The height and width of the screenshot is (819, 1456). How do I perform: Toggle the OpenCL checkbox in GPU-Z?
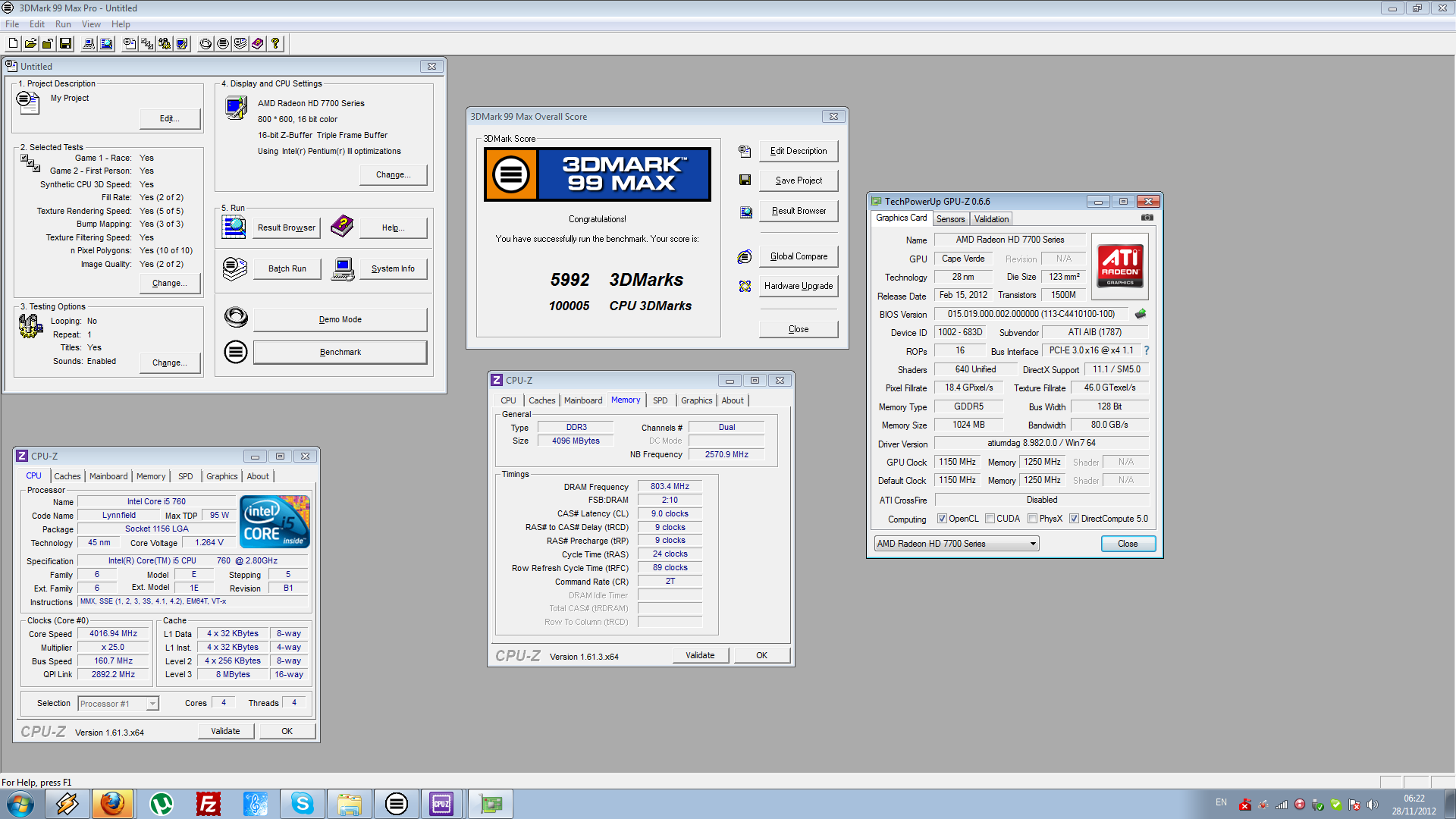(x=942, y=519)
